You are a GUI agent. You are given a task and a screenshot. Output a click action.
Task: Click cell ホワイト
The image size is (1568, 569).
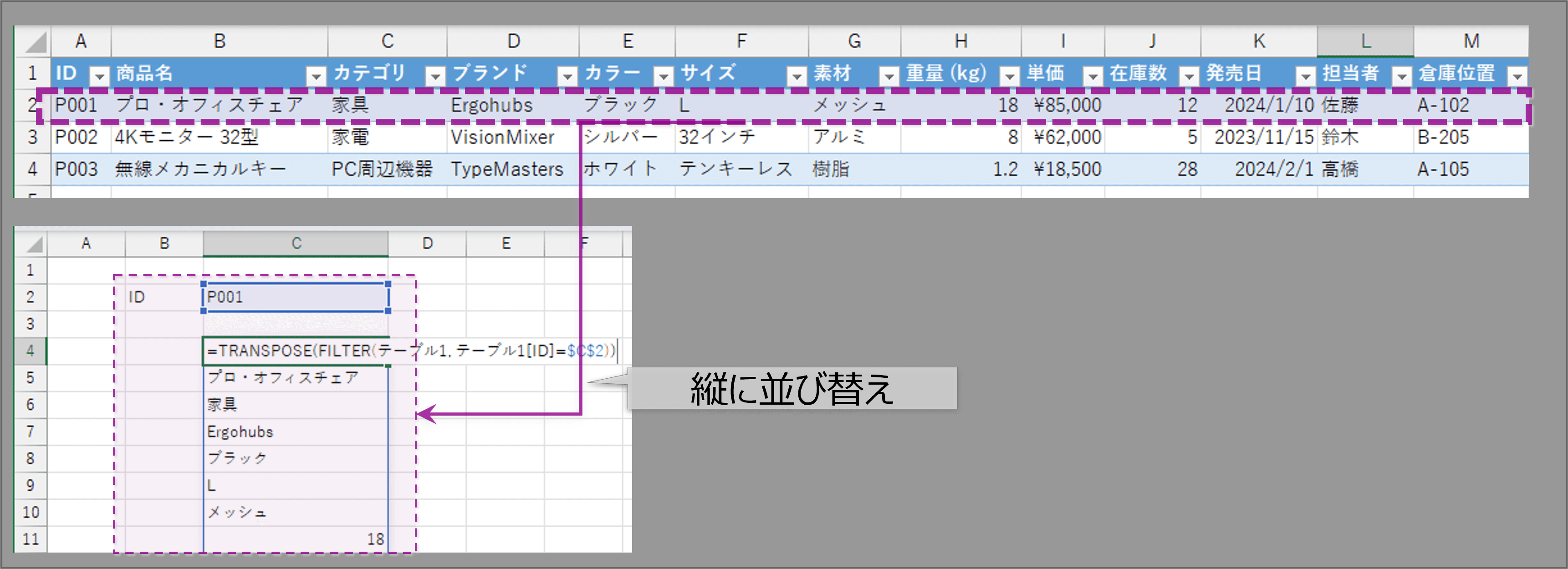(627, 169)
